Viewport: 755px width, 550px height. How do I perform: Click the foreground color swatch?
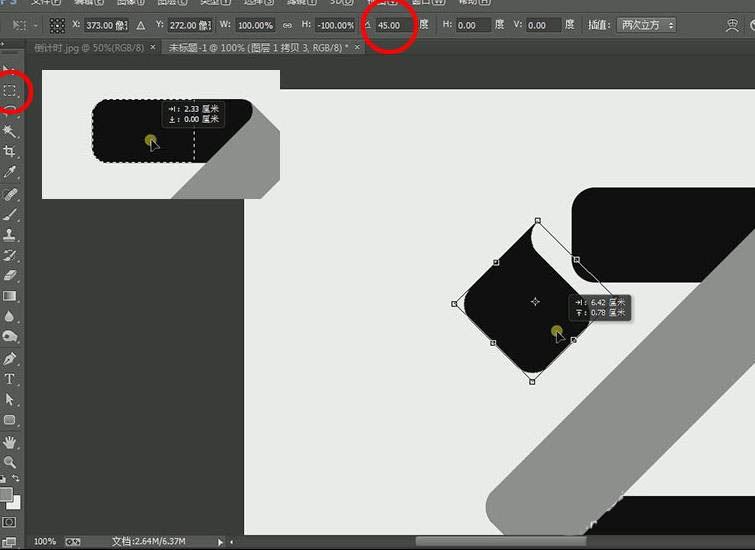coord(7,494)
